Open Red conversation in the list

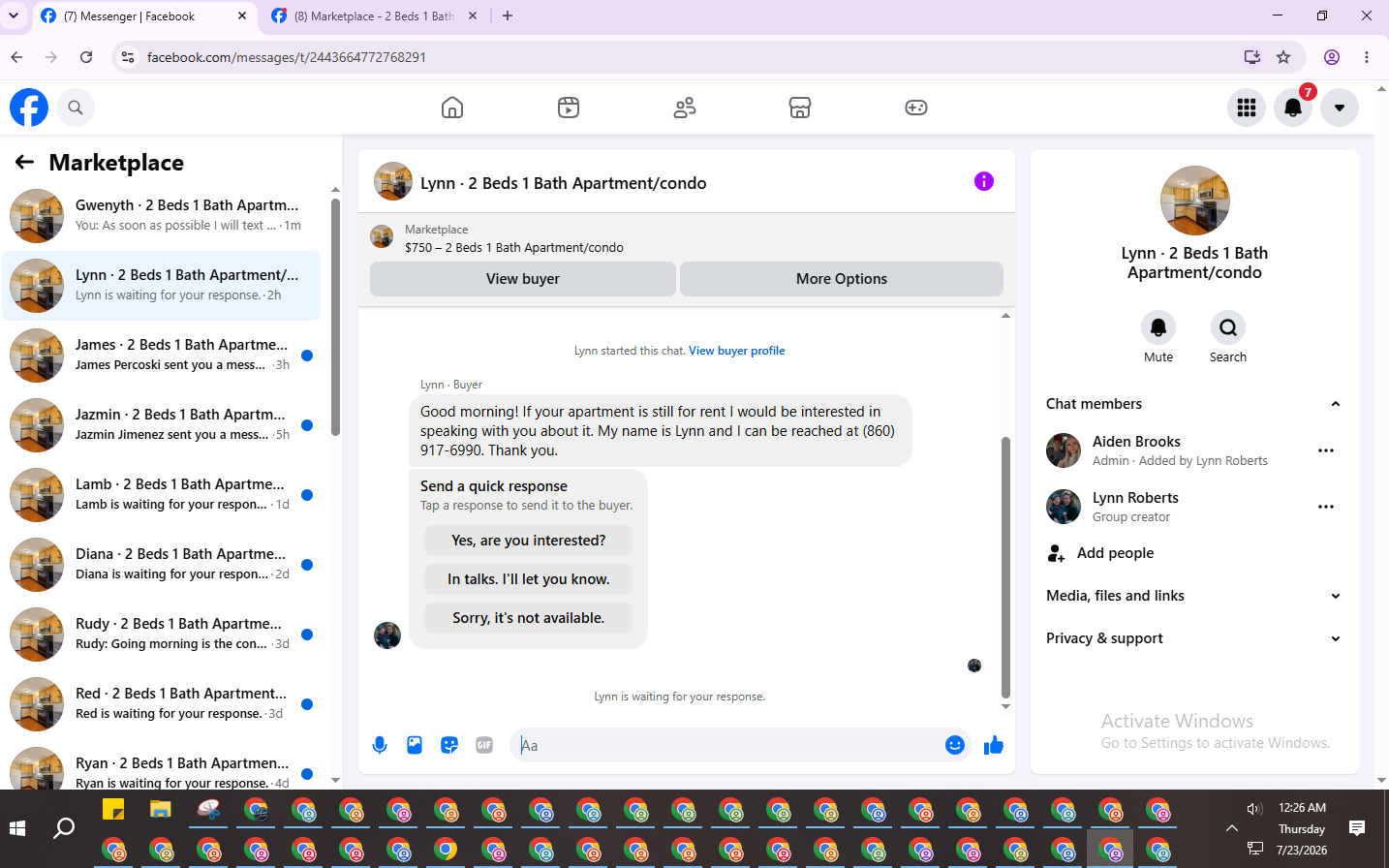tap(162, 703)
